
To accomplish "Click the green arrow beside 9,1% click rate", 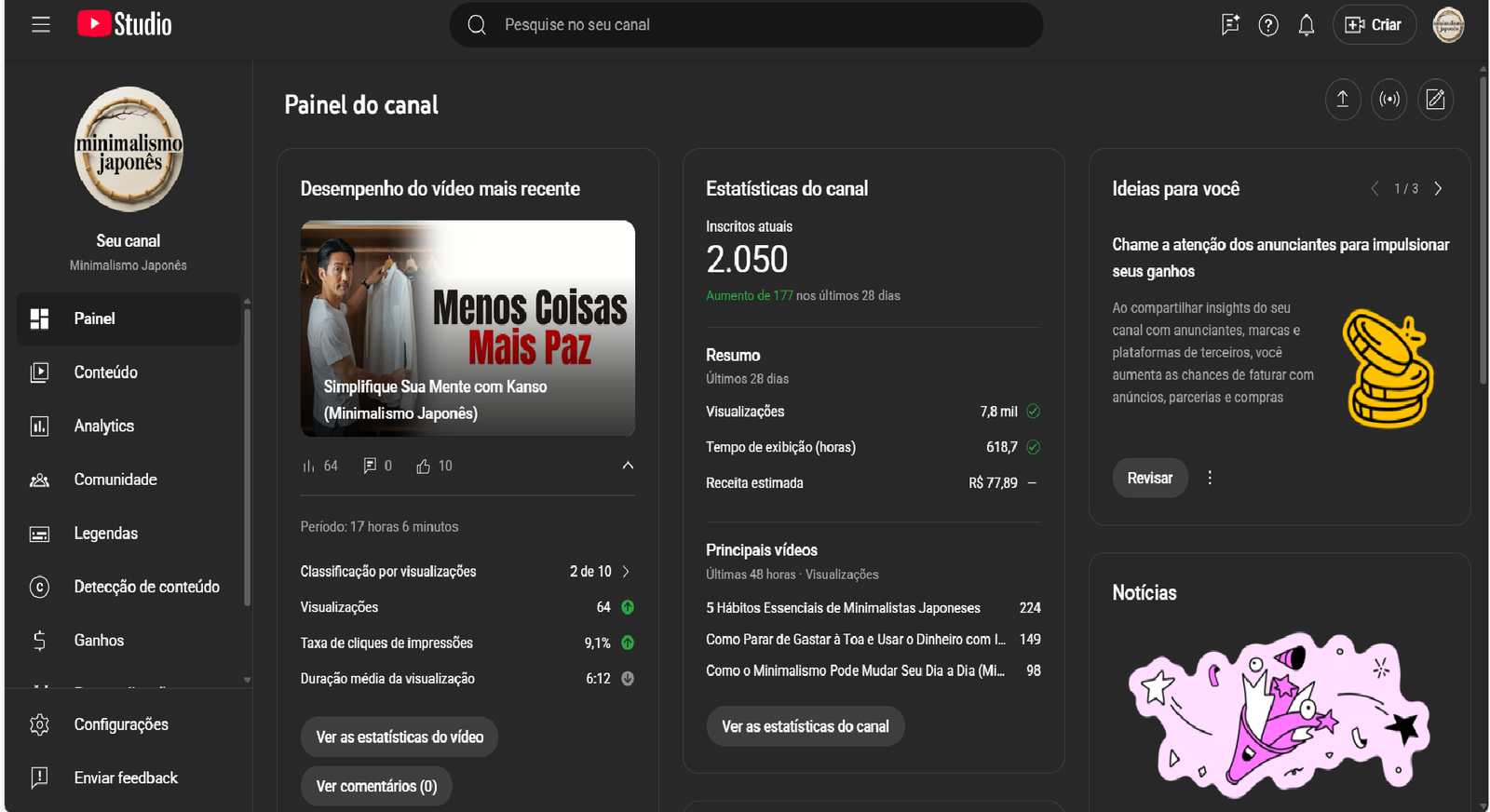I will click(628, 643).
